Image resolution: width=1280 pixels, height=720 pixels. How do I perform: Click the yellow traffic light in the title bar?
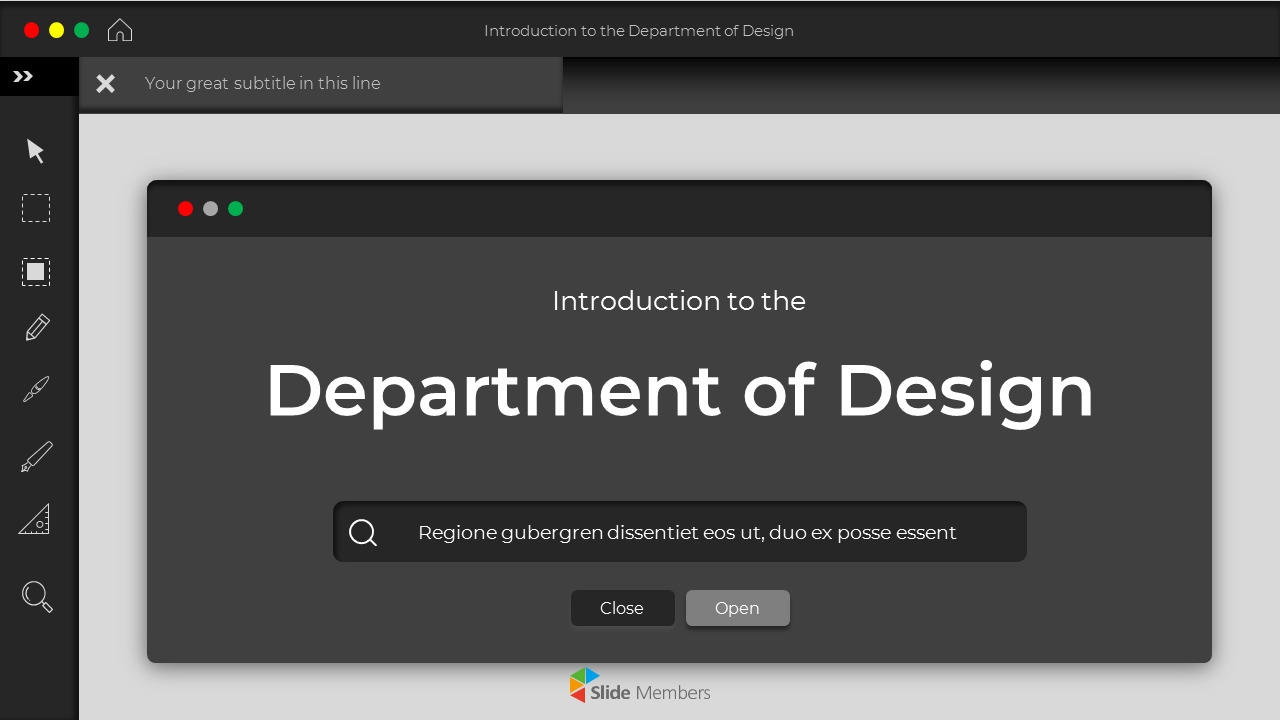coord(56,29)
